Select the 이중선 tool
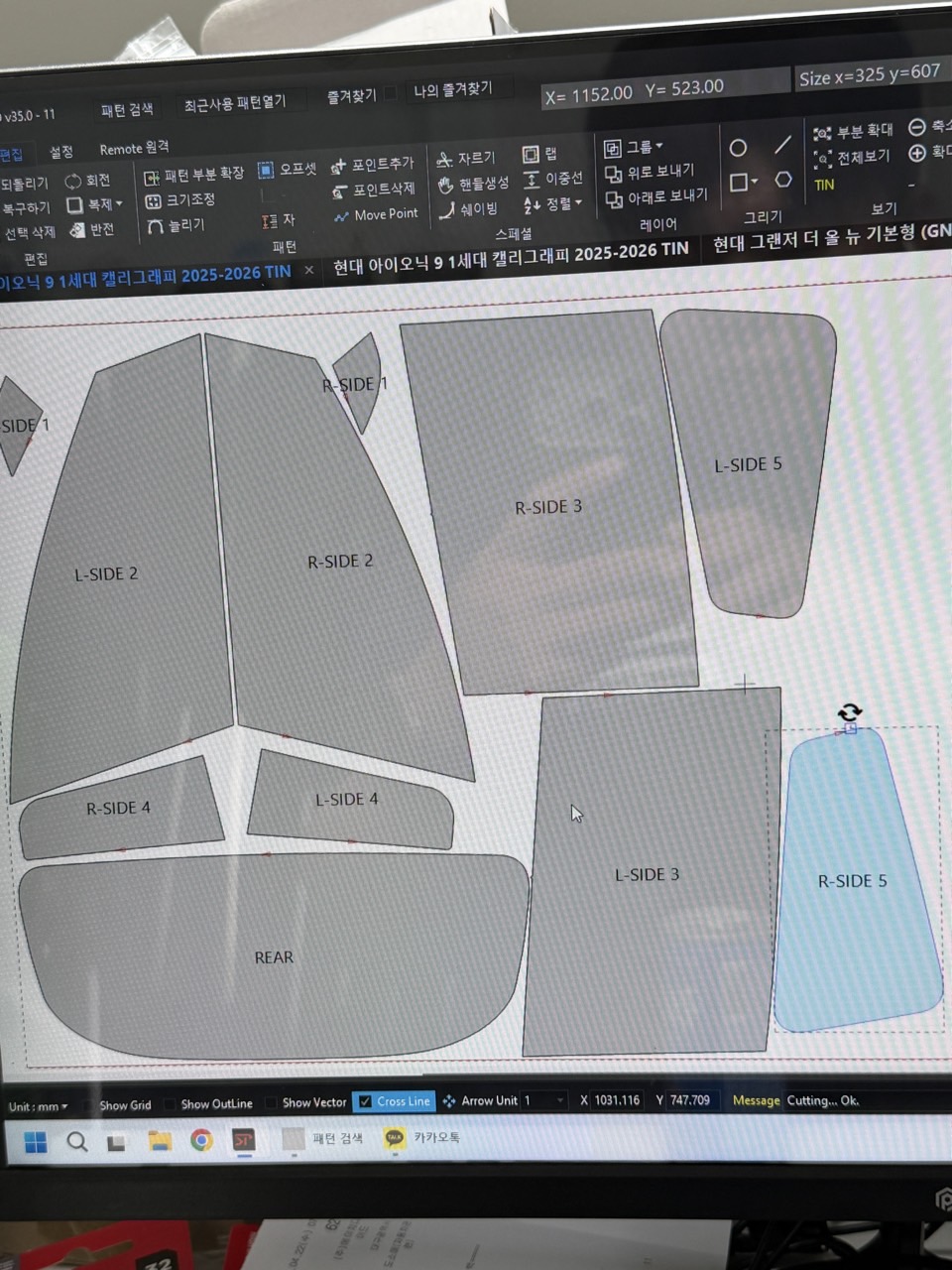 click(x=552, y=179)
